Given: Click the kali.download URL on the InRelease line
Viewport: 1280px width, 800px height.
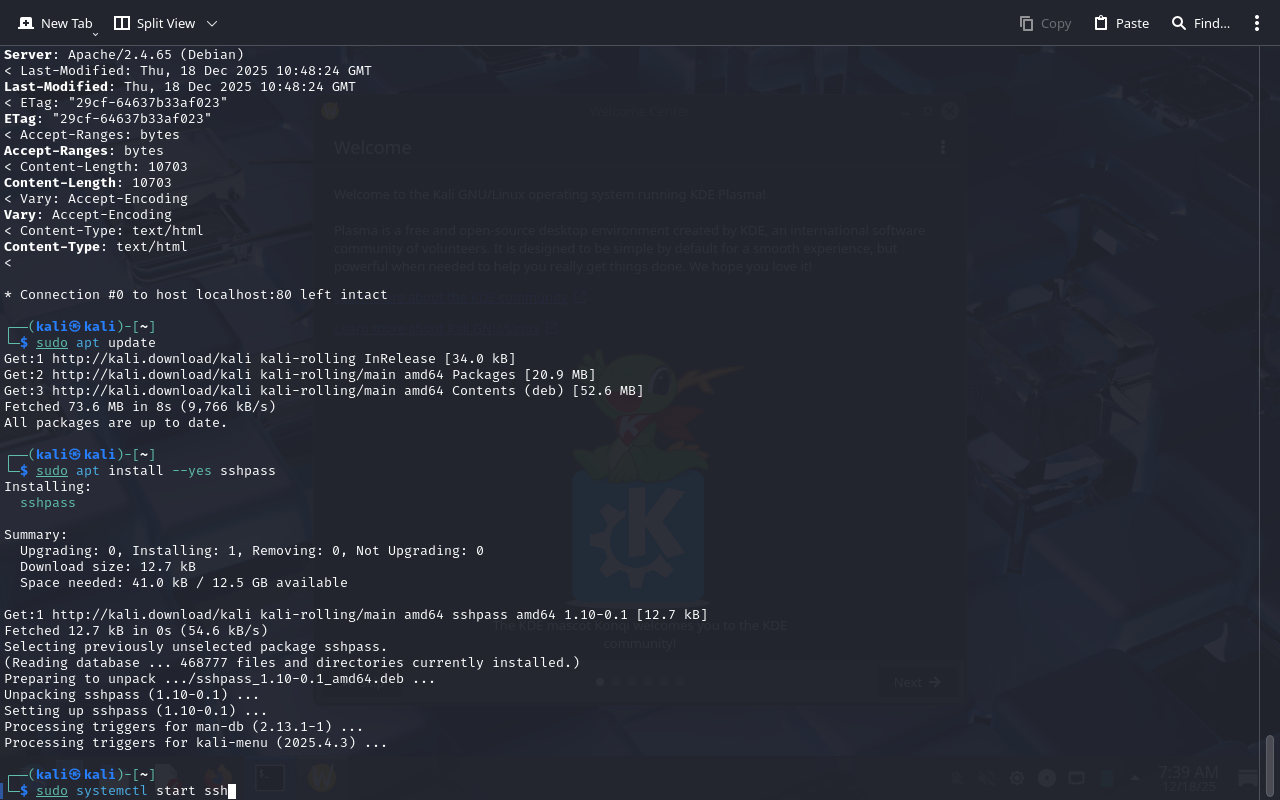Looking at the screenshot, I should (x=152, y=359).
